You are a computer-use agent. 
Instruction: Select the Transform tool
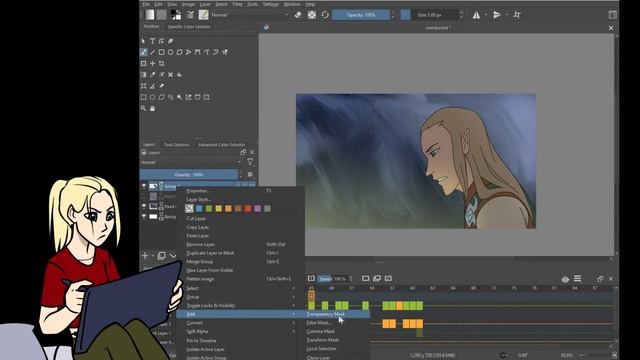click(x=144, y=64)
